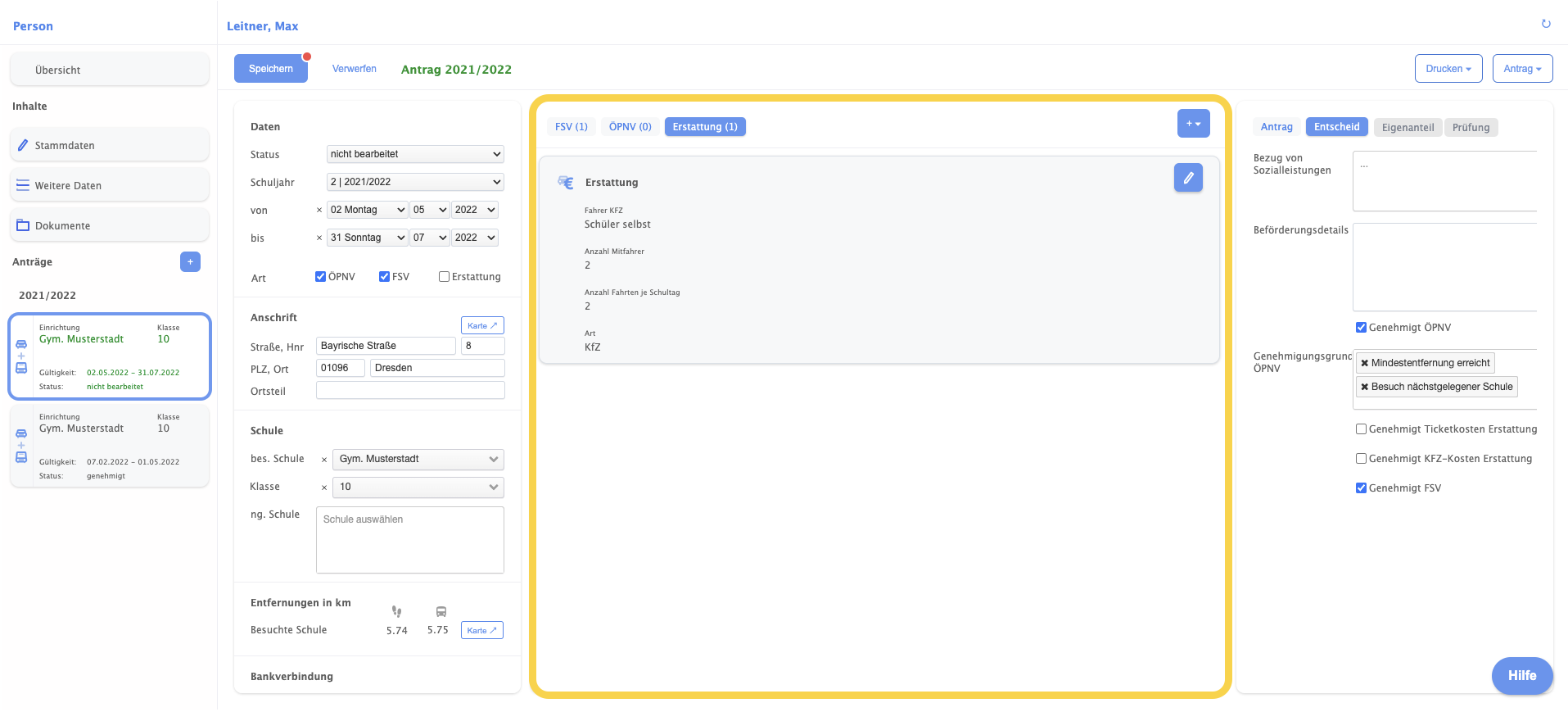This screenshot has height=712, width=1568.
Task: Clear the von date with x
Action: click(319, 211)
